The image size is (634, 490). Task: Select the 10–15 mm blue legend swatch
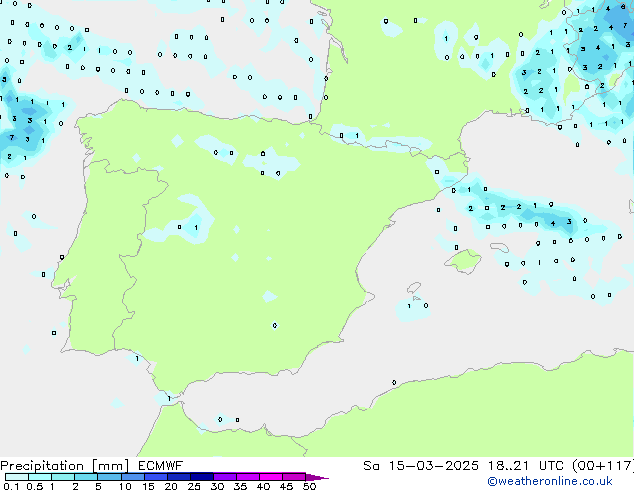132,477
